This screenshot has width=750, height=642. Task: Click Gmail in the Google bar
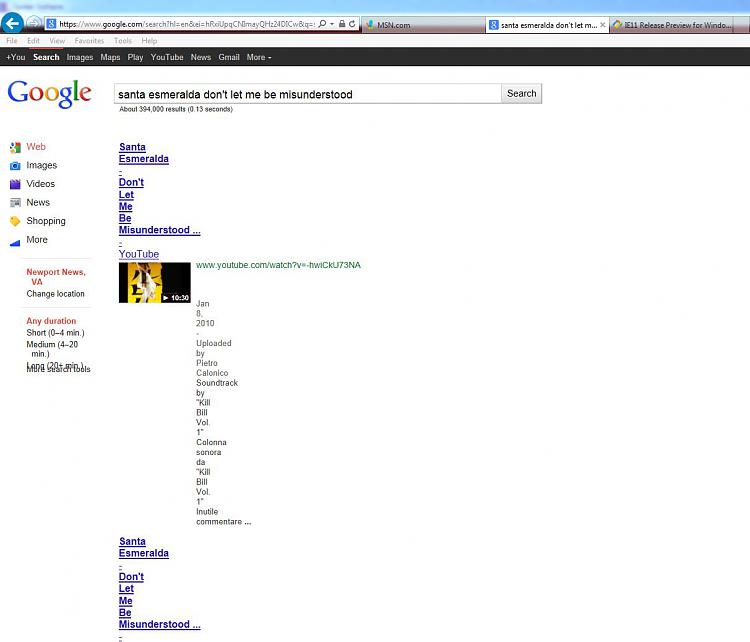coord(229,57)
